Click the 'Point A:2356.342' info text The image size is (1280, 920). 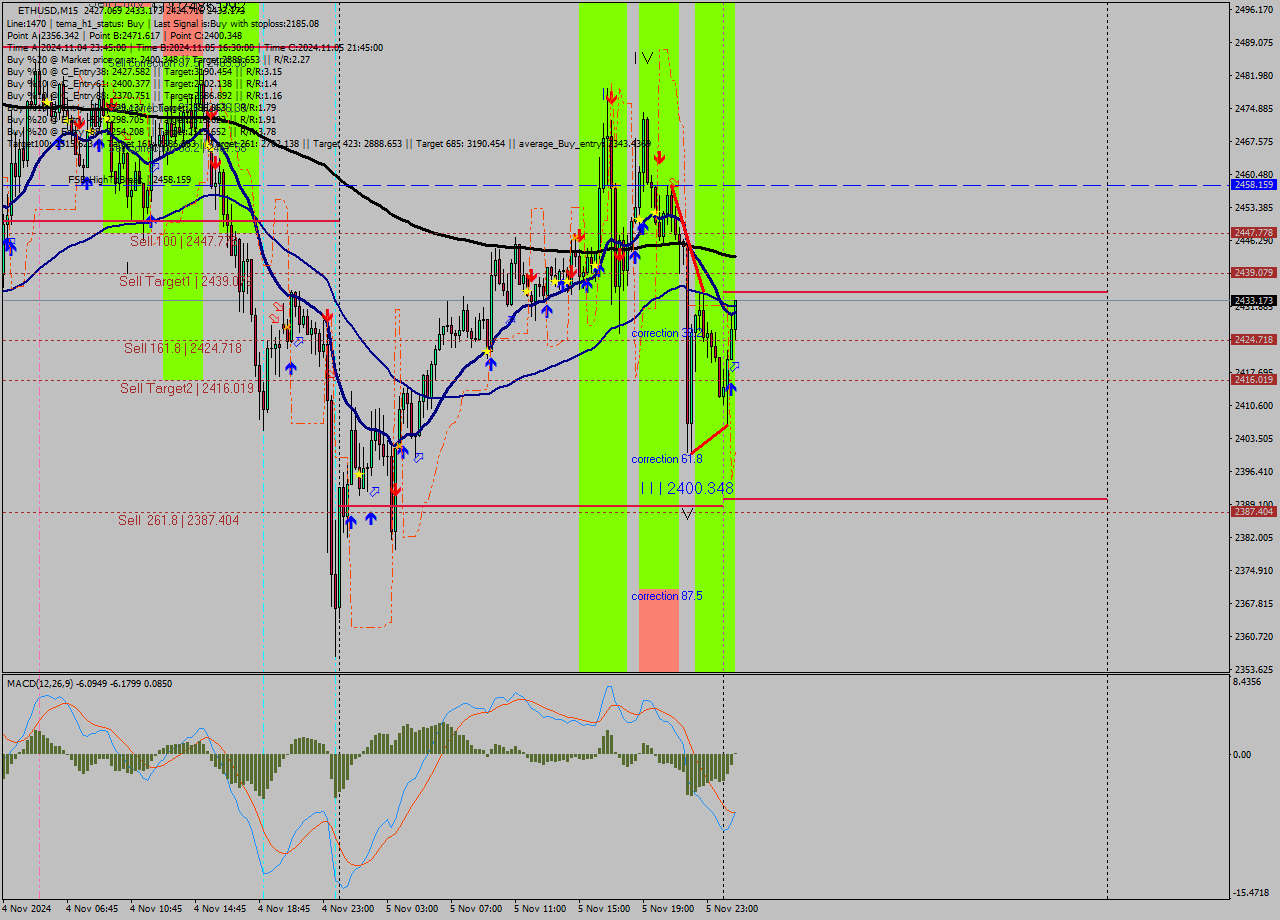42,35
